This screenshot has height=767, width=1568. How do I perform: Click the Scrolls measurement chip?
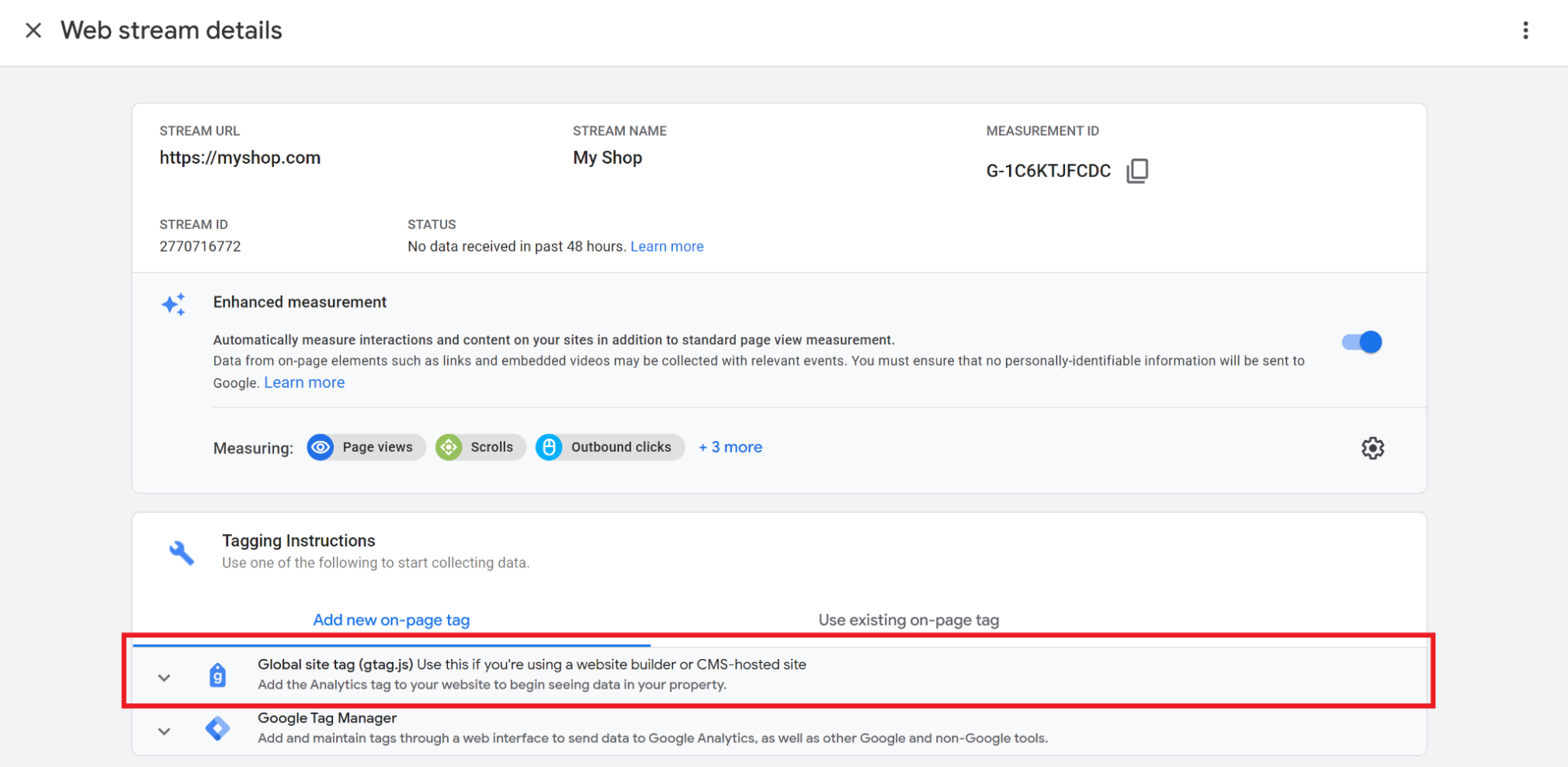coord(480,447)
